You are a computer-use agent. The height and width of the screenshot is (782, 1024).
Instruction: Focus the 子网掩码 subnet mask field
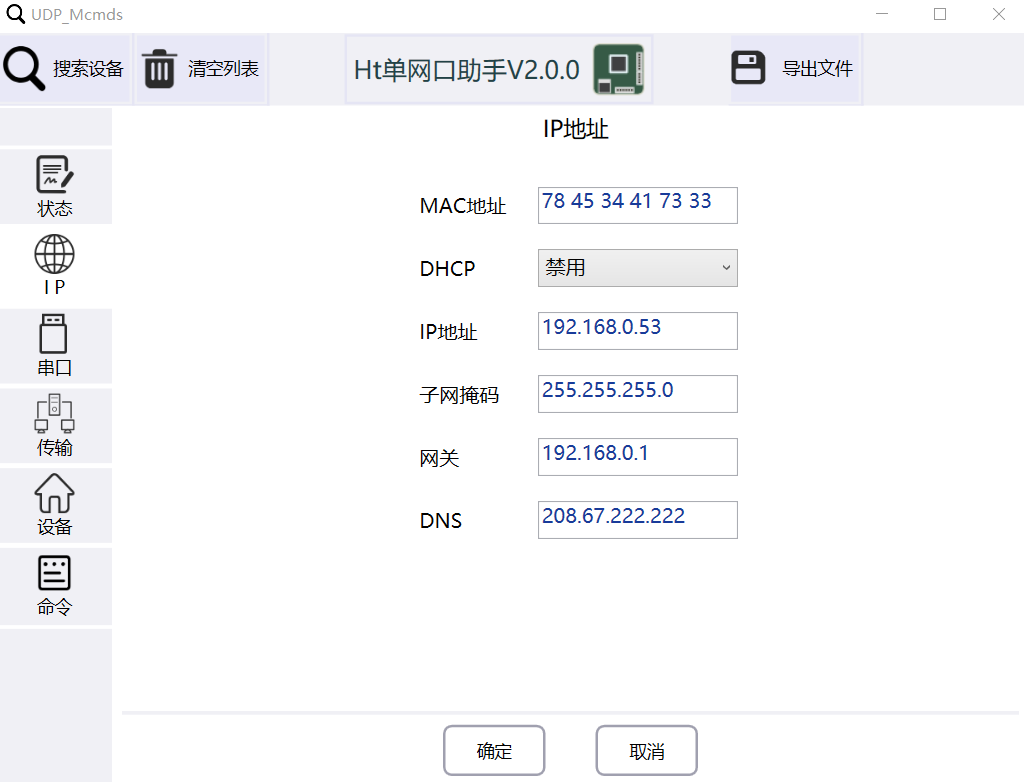[x=637, y=394]
